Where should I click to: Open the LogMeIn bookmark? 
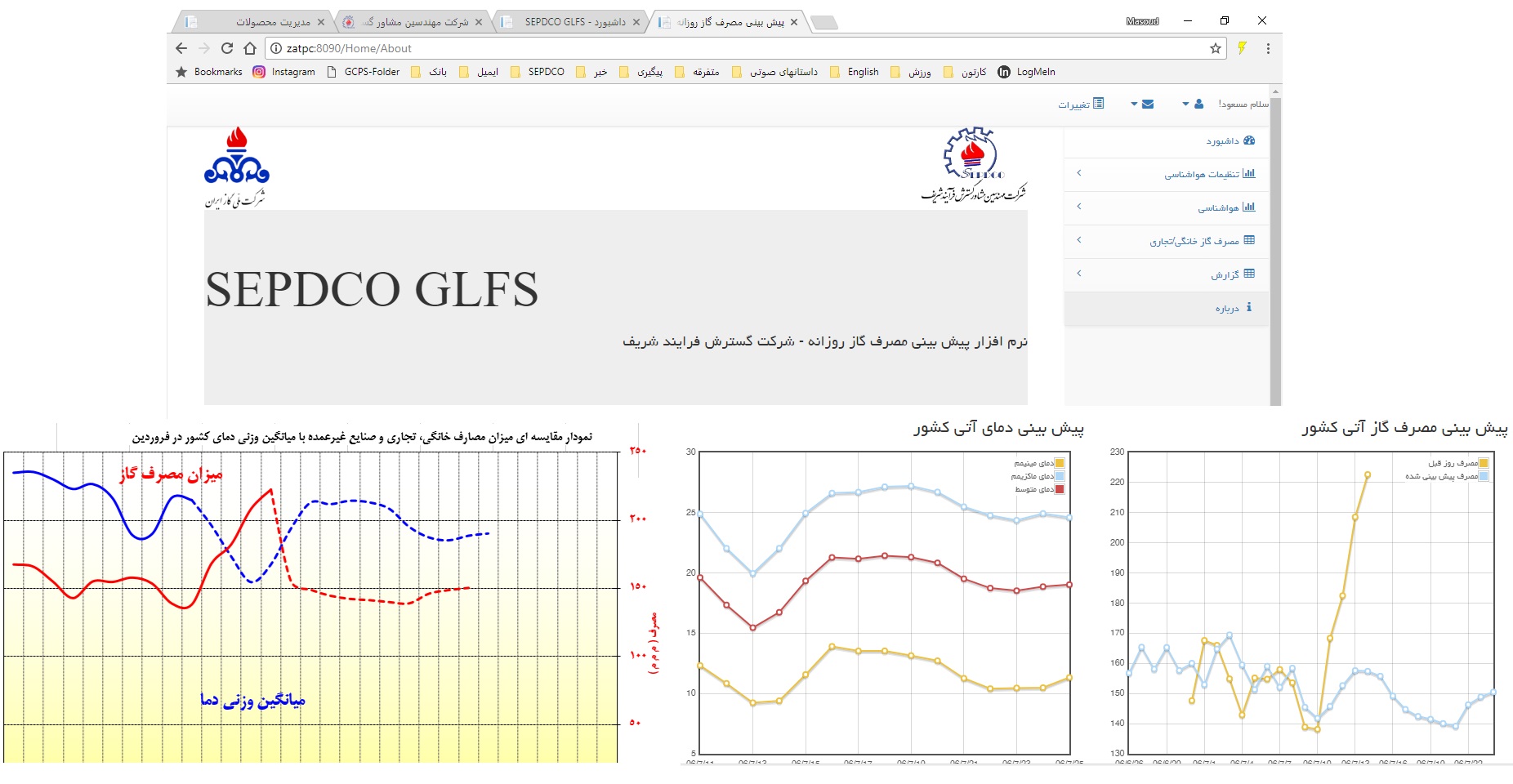pos(1026,72)
